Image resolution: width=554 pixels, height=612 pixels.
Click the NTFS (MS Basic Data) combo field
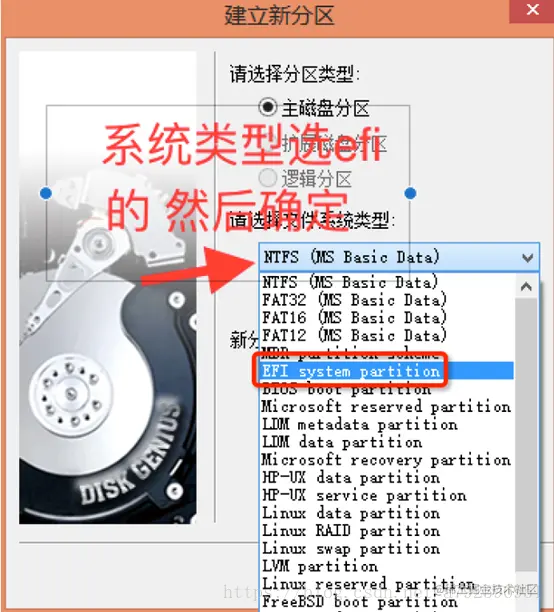pos(399,257)
